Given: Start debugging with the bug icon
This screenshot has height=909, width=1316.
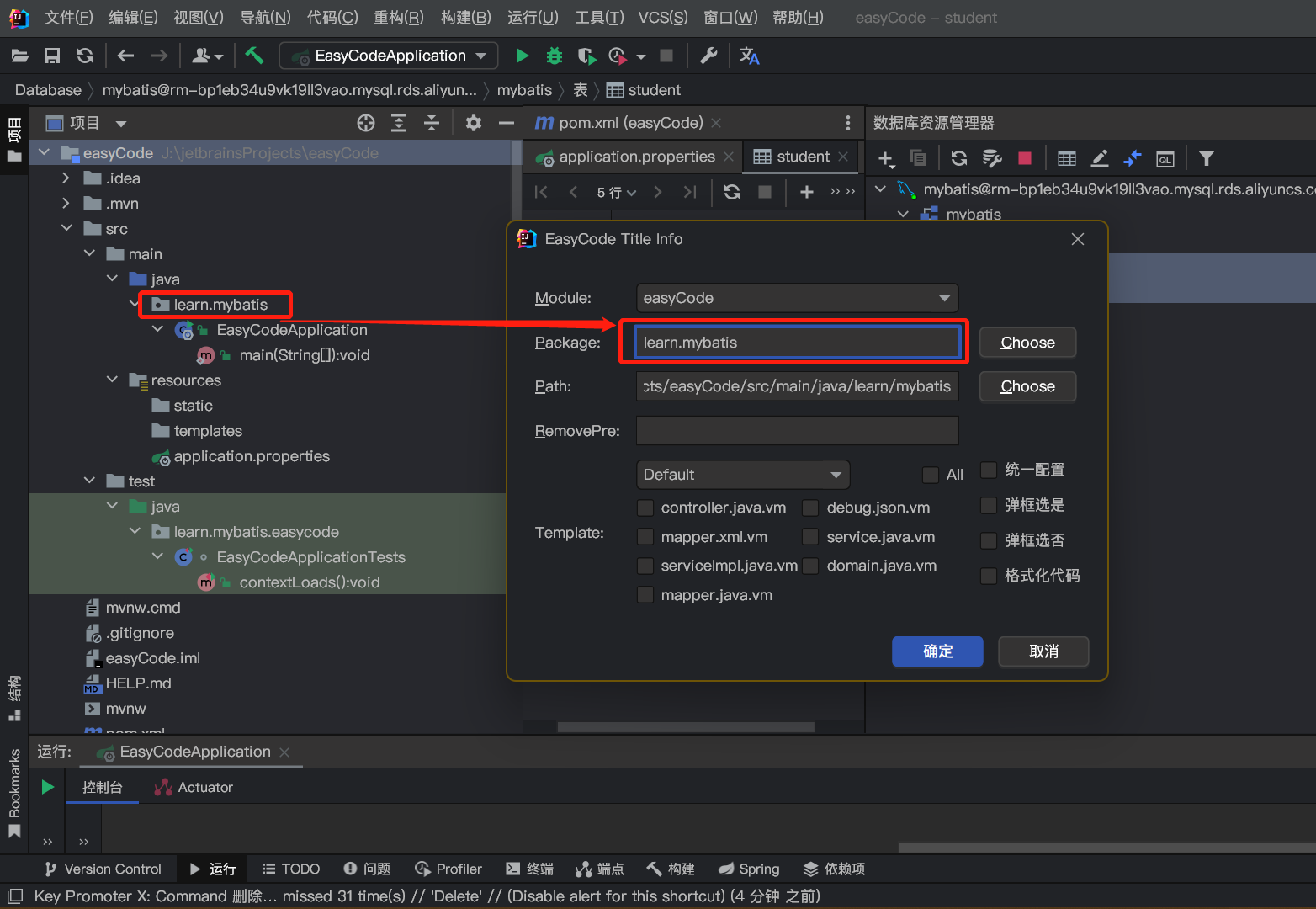Looking at the screenshot, I should tap(554, 56).
